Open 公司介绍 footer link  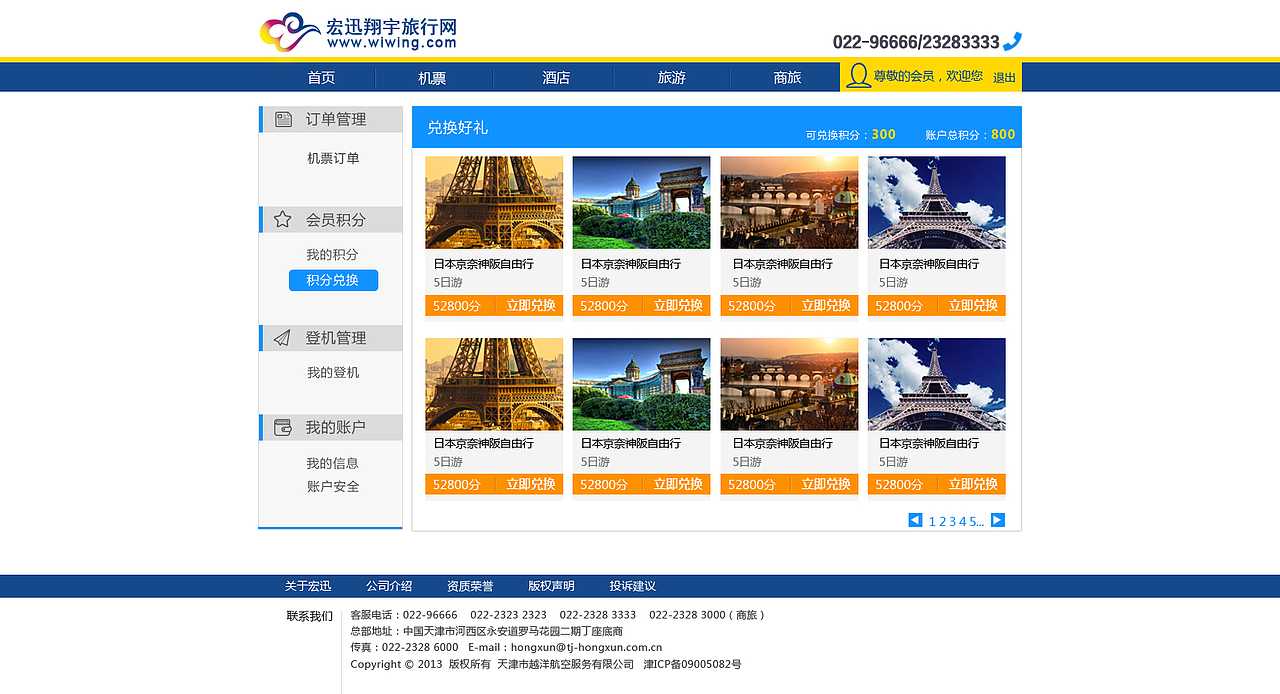coord(389,586)
